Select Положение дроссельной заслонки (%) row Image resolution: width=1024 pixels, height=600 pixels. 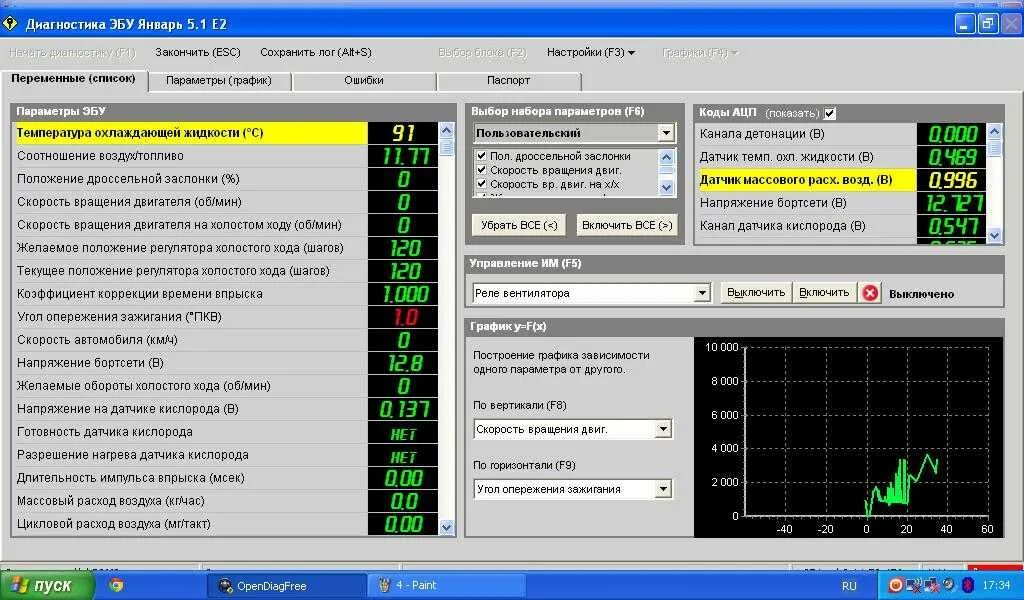point(225,179)
